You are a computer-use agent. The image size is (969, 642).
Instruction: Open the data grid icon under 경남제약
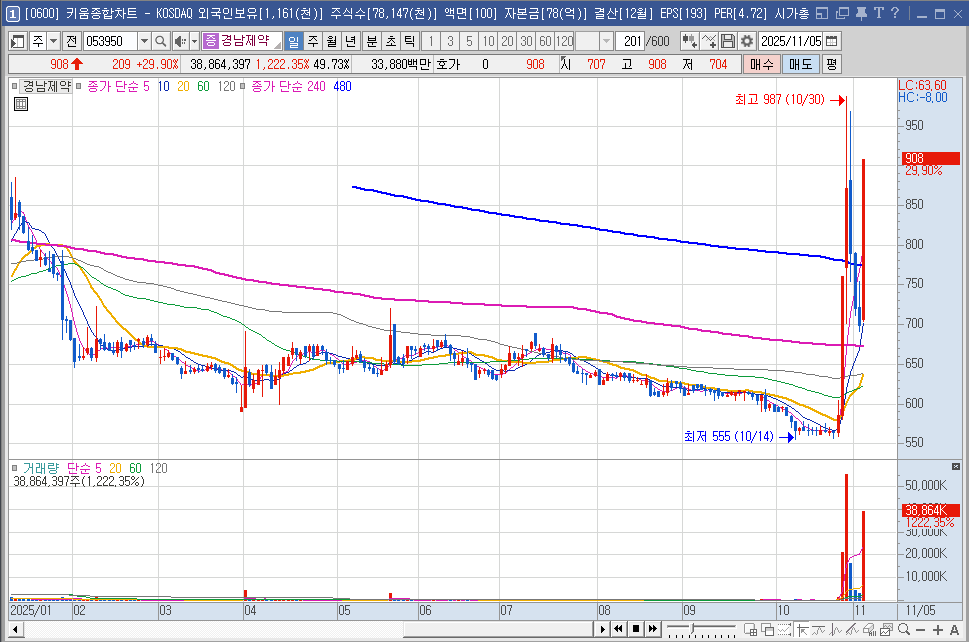click(21, 104)
